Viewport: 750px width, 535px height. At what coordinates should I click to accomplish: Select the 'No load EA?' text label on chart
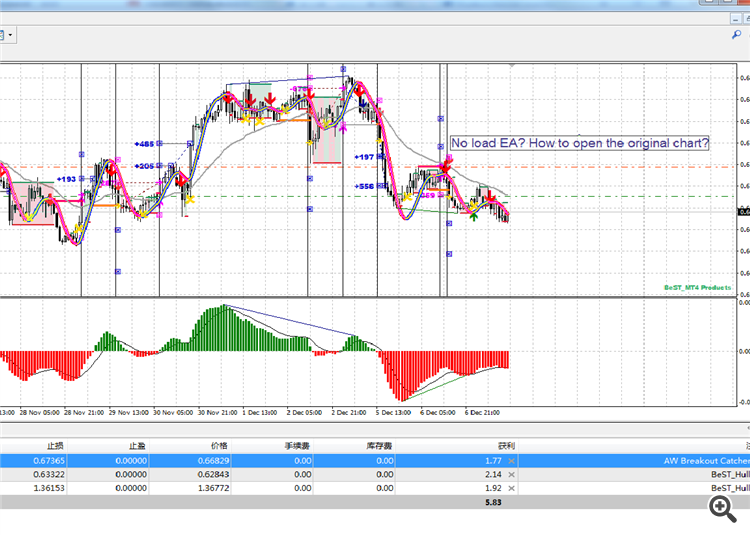[579, 143]
